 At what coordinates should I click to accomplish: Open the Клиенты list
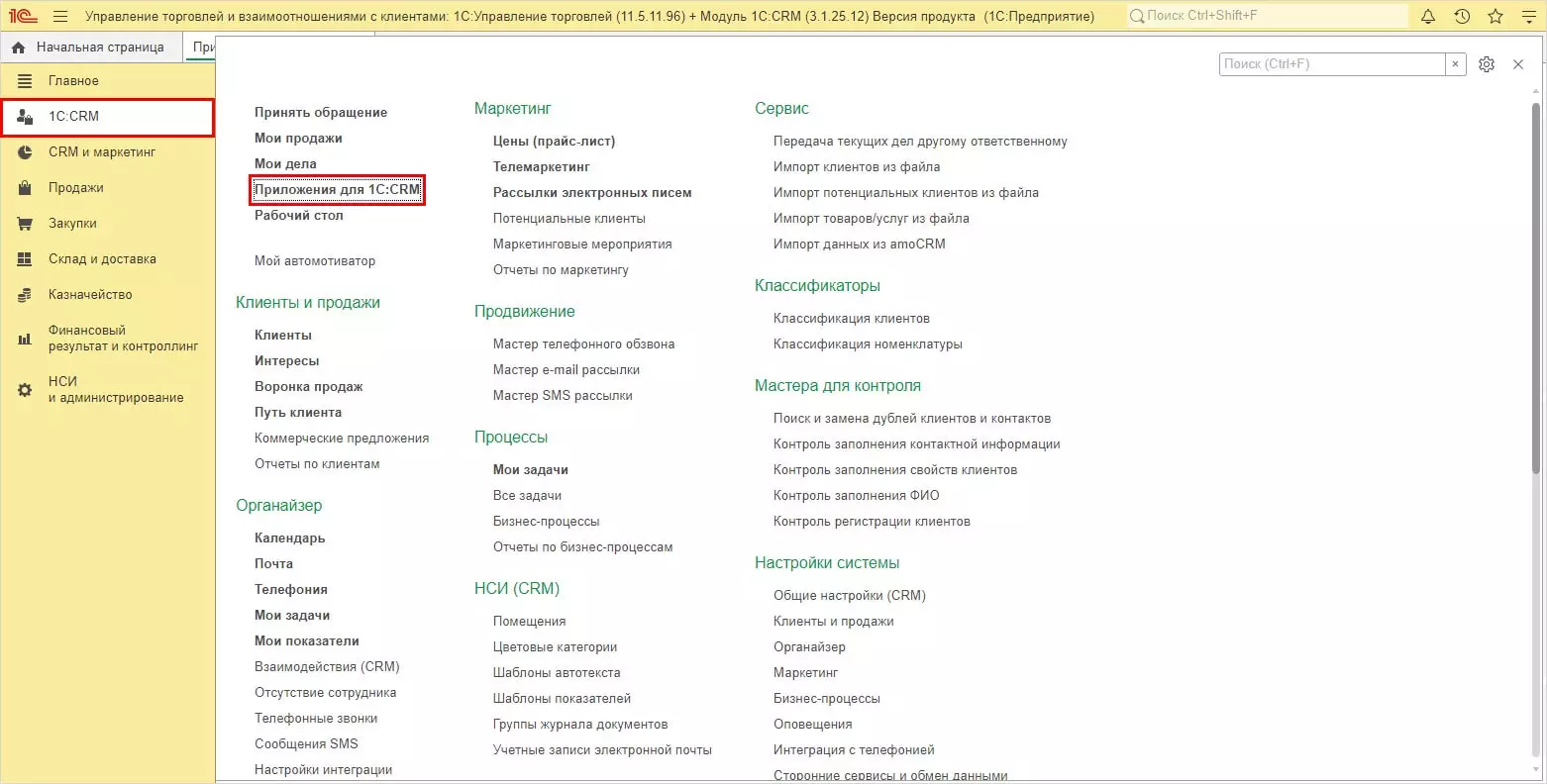click(283, 336)
